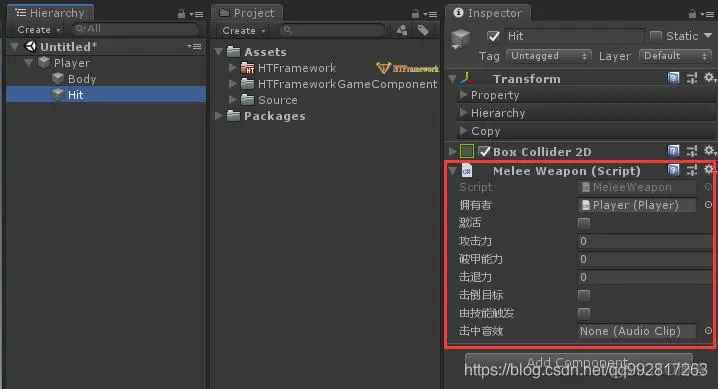
Task: Open the Tag dropdown showing Untagged
Action: tap(549, 56)
